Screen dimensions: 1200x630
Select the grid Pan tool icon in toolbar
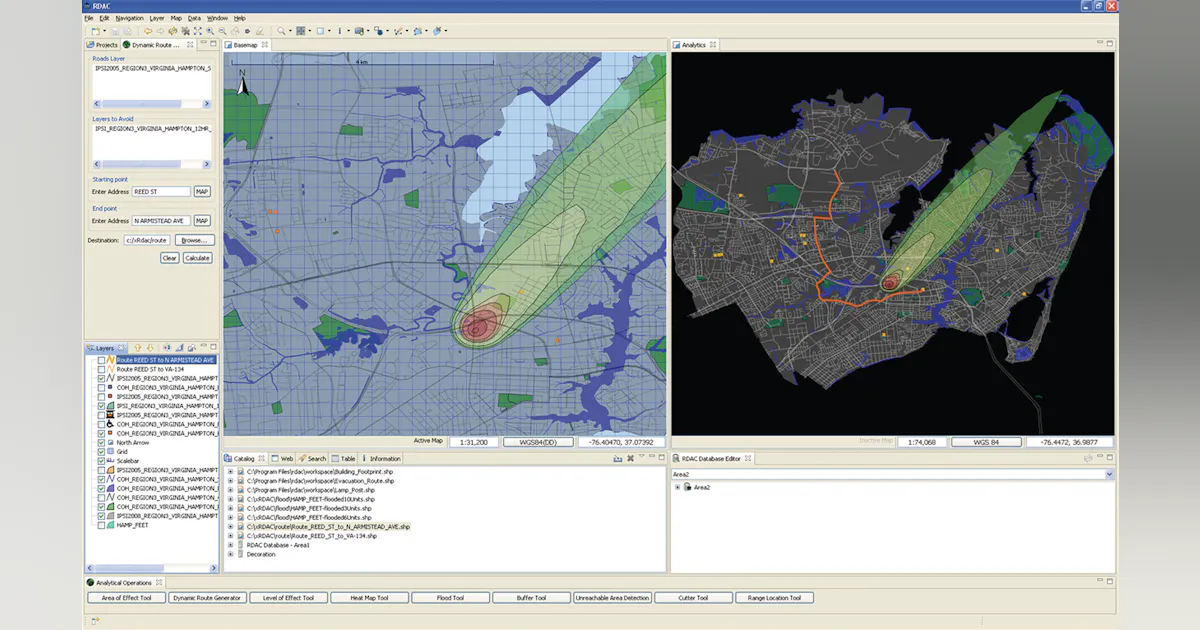pos(300,31)
